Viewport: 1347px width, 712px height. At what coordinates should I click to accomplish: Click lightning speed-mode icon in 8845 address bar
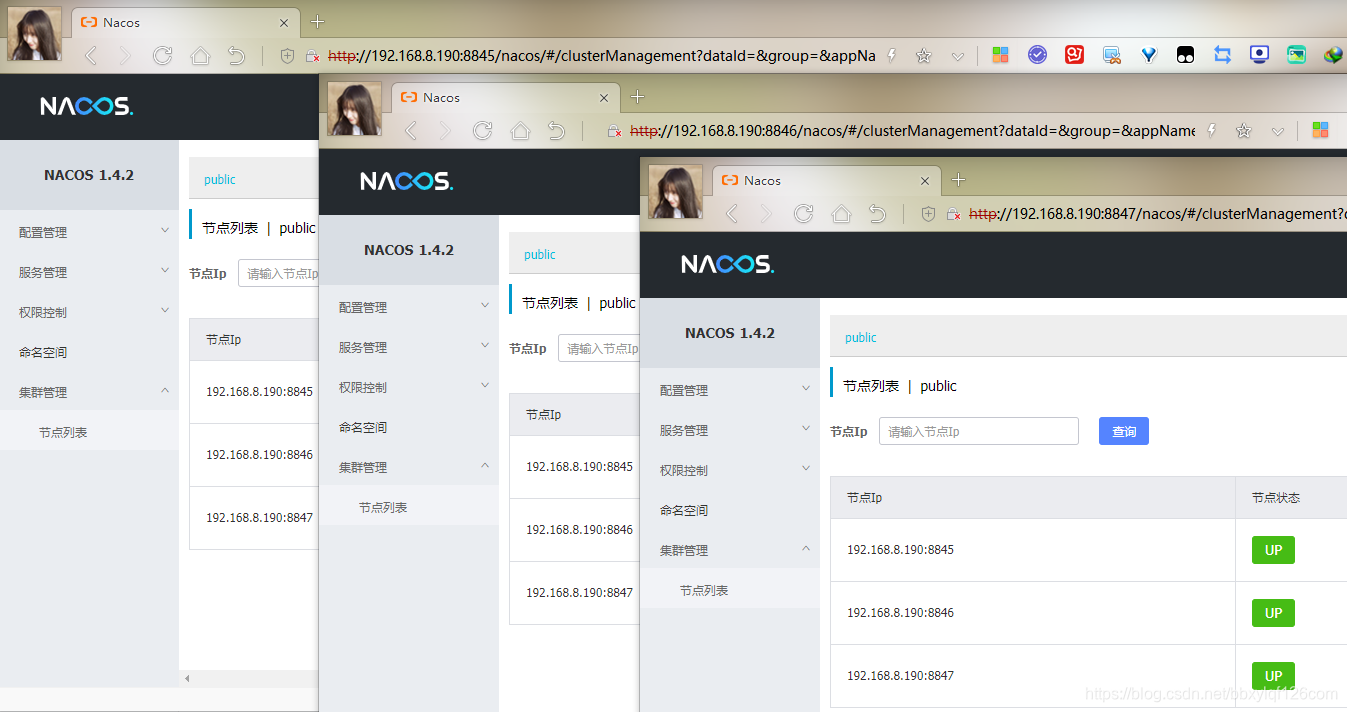(892, 56)
